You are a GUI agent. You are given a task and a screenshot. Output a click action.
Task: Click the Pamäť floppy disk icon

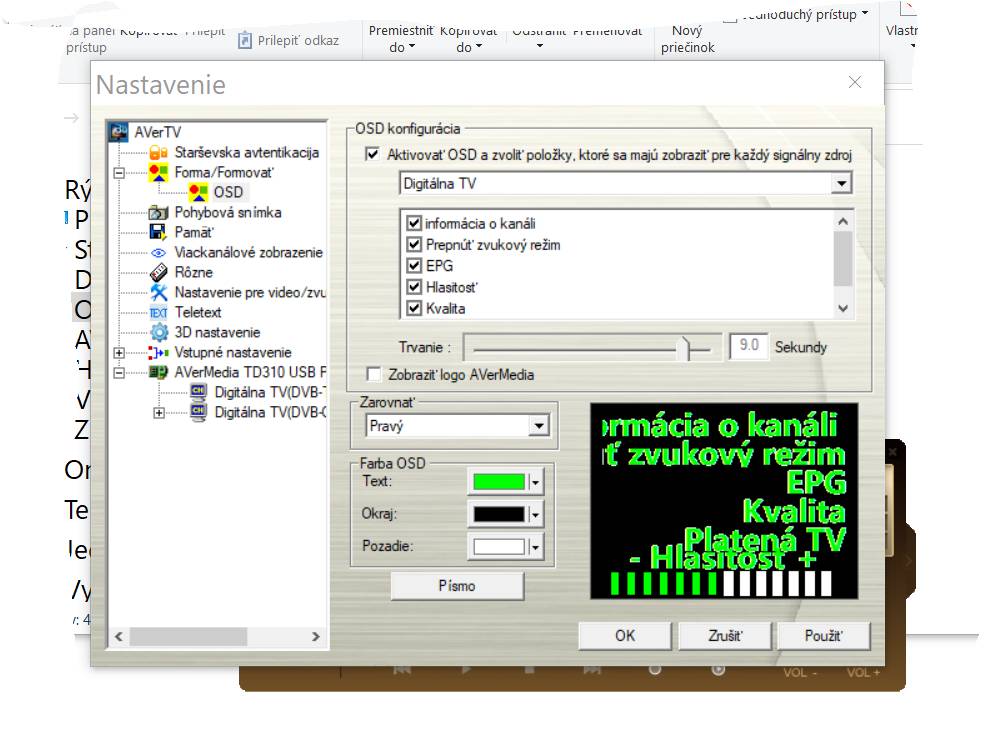click(159, 232)
